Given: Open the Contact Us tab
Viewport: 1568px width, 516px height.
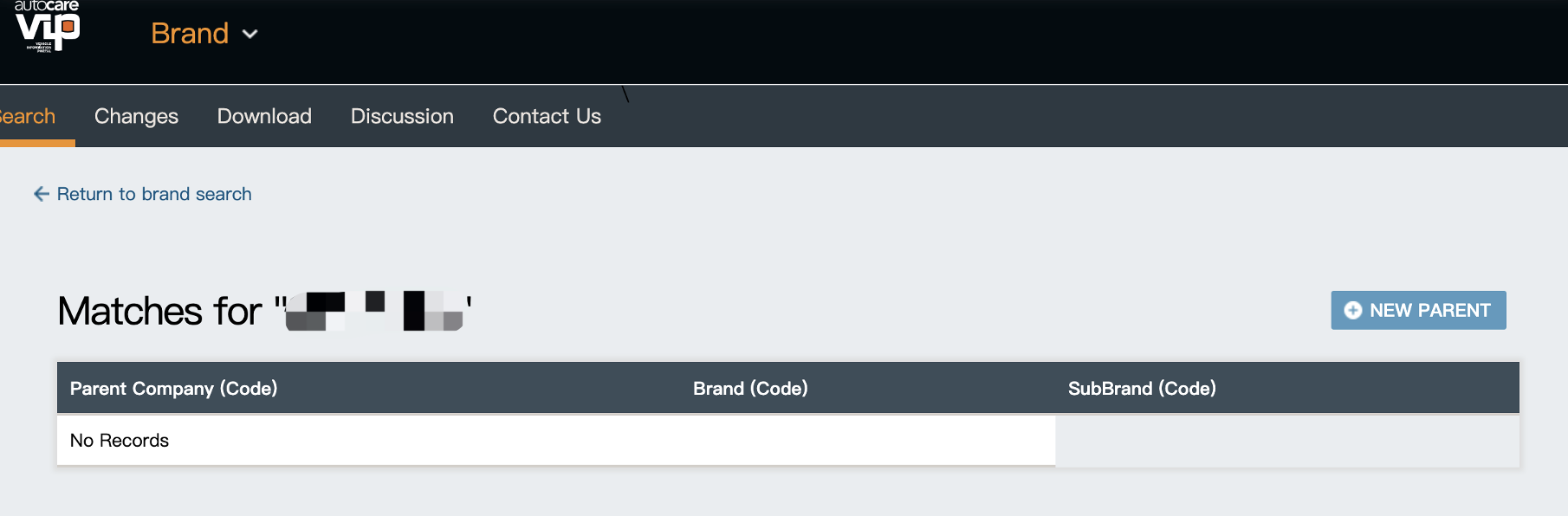Looking at the screenshot, I should point(547,116).
